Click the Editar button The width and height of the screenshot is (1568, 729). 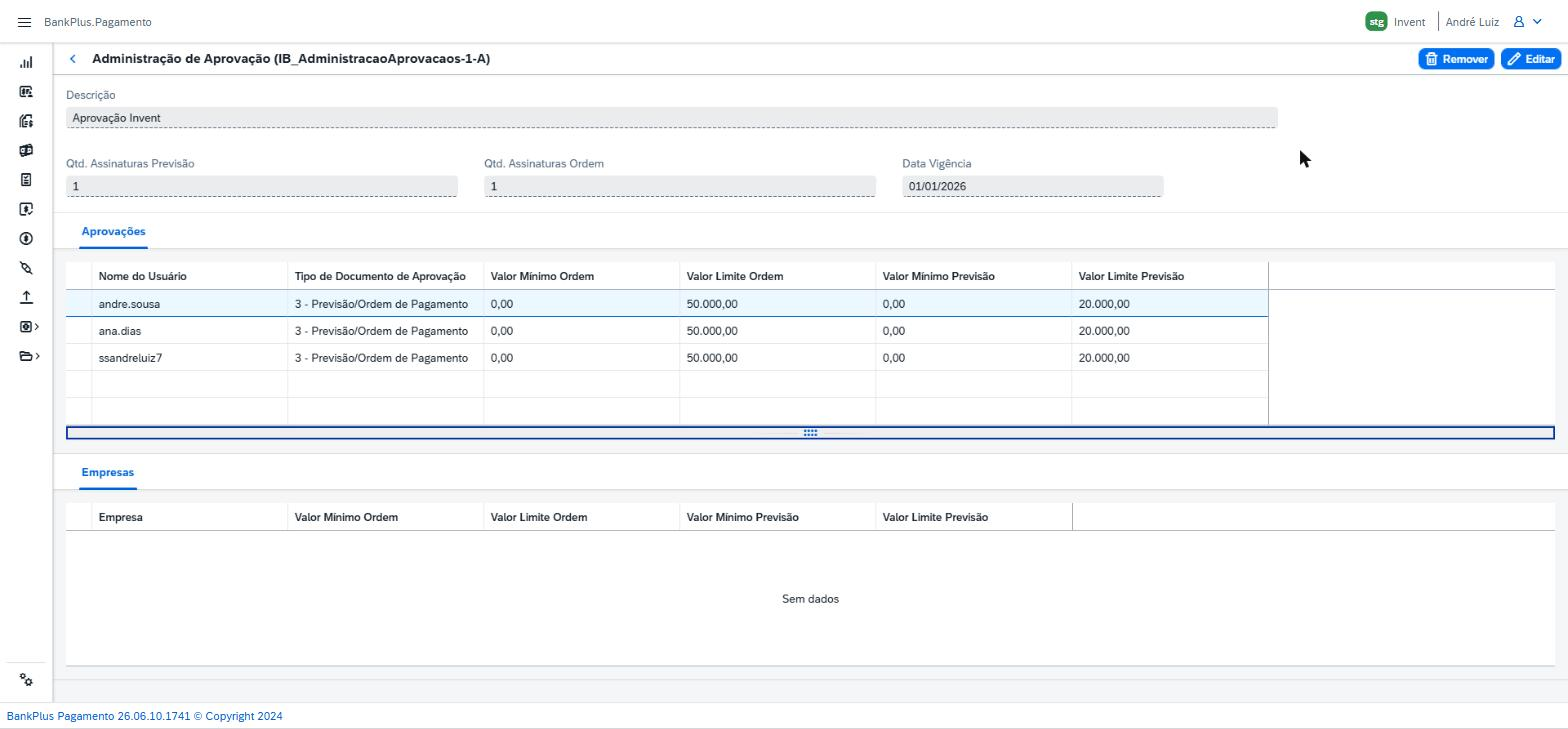click(1531, 59)
